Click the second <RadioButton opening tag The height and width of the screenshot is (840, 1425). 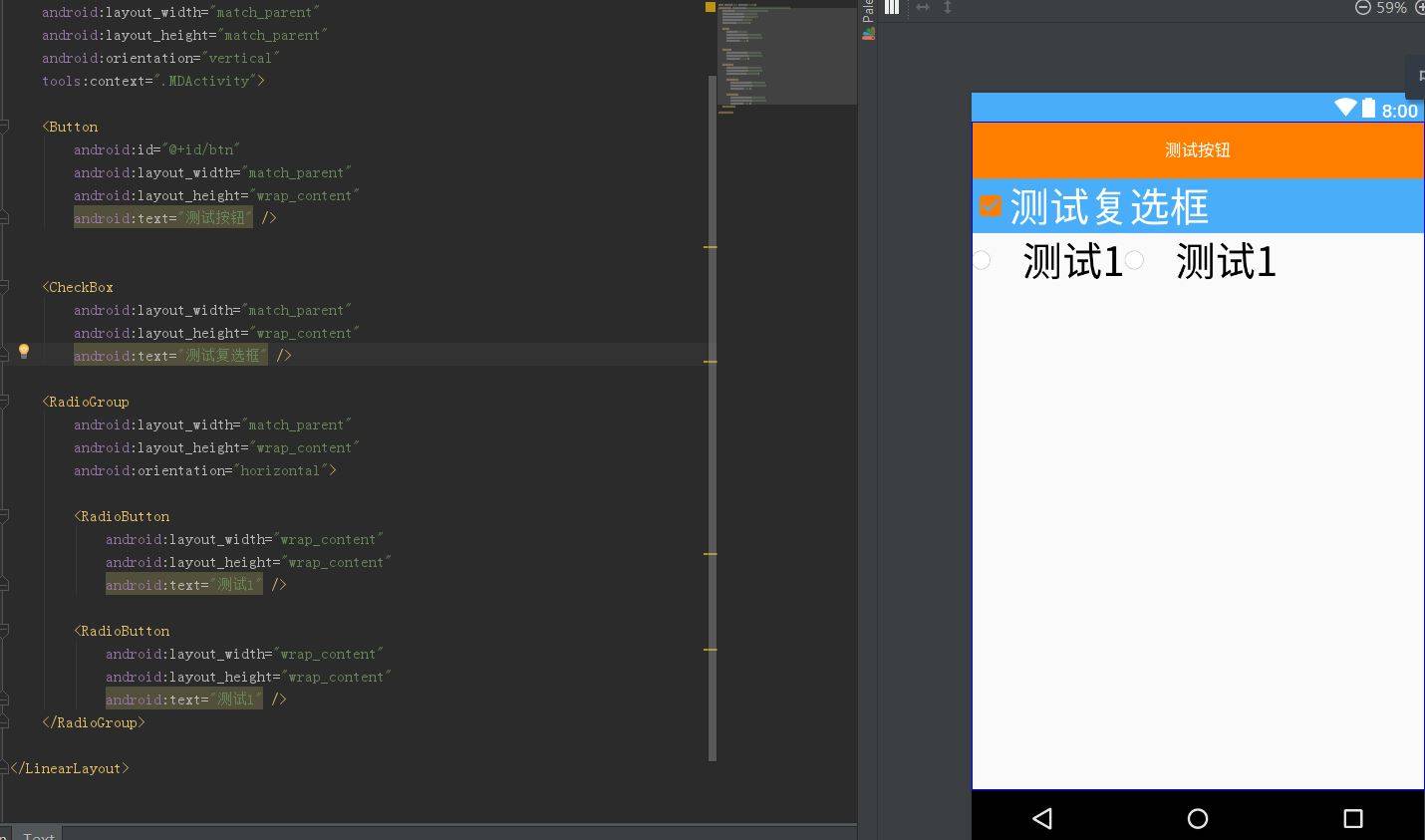(x=122, y=631)
